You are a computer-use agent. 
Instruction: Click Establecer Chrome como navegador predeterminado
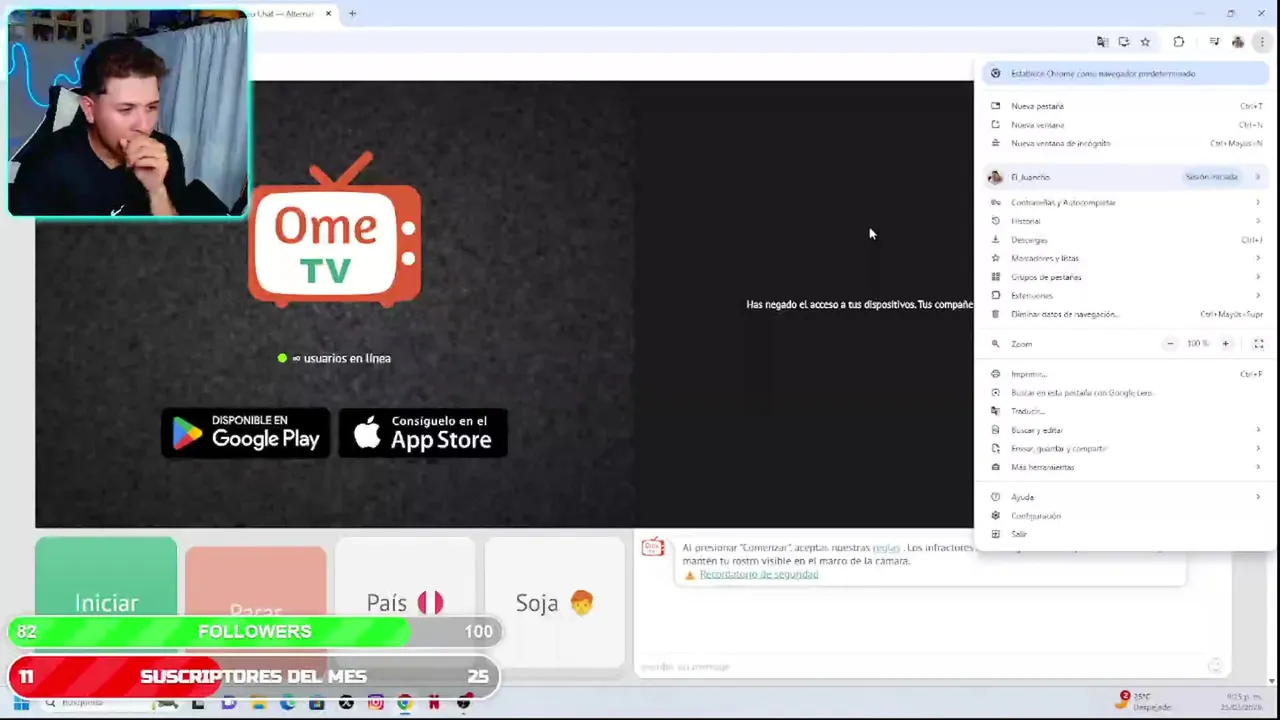(1126, 73)
